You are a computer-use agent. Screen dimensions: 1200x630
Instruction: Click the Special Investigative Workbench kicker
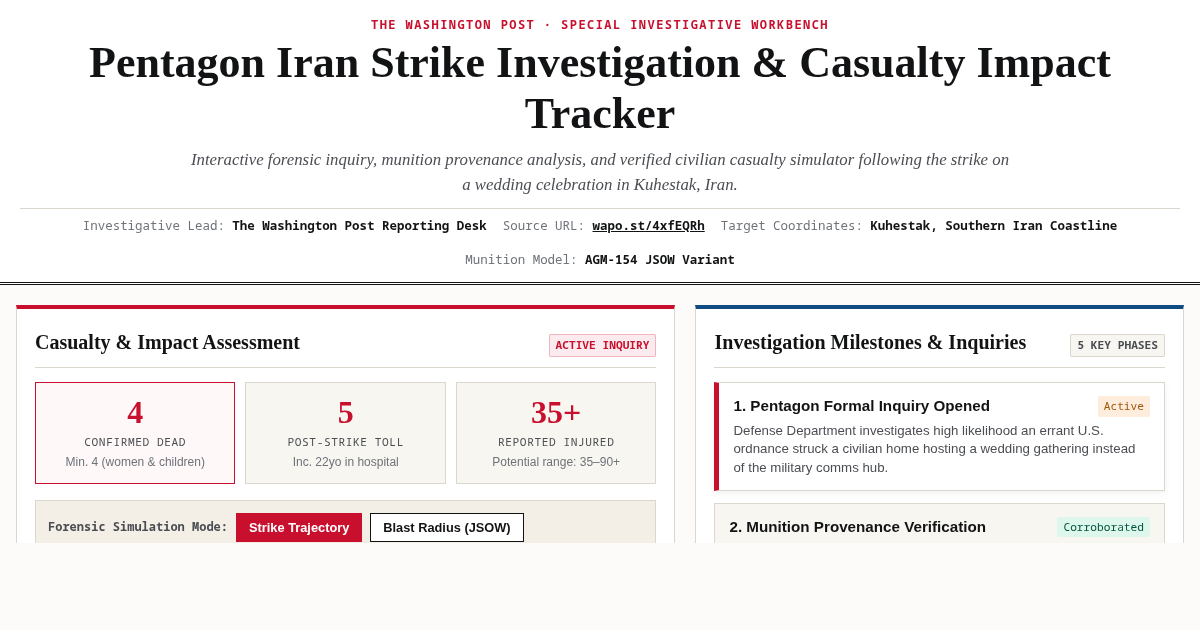(x=600, y=25)
